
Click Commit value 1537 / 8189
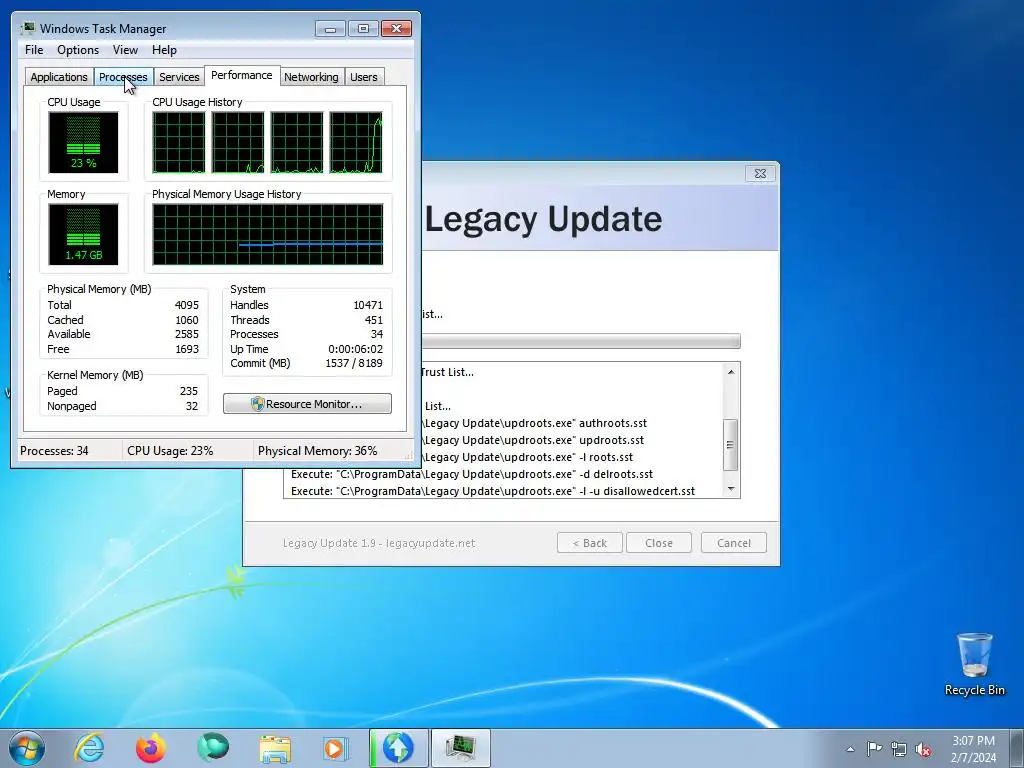point(353,363)
